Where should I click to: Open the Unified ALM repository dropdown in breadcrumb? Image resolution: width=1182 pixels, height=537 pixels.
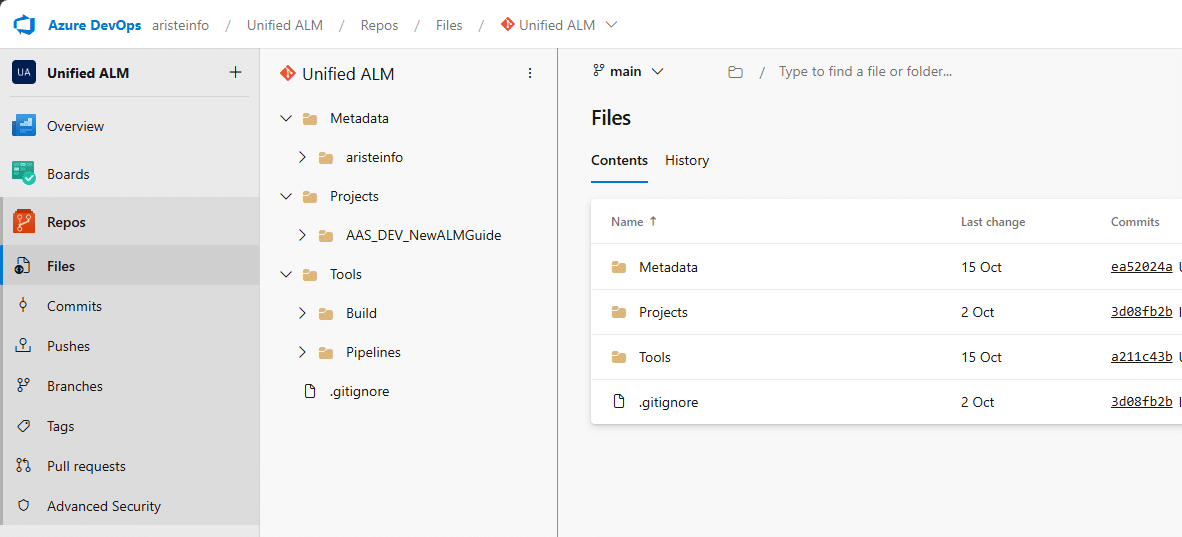tap(611, 25)
